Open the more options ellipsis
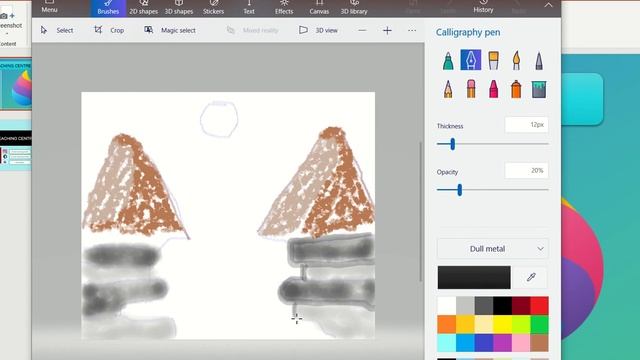Viewport: 640px width, 360px height. point(412,31)
